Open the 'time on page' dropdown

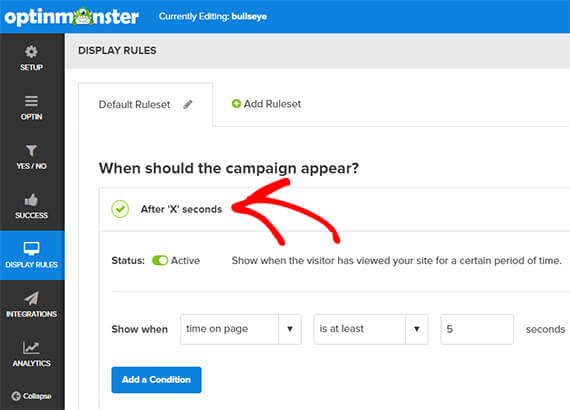click(x=241, y=329)
